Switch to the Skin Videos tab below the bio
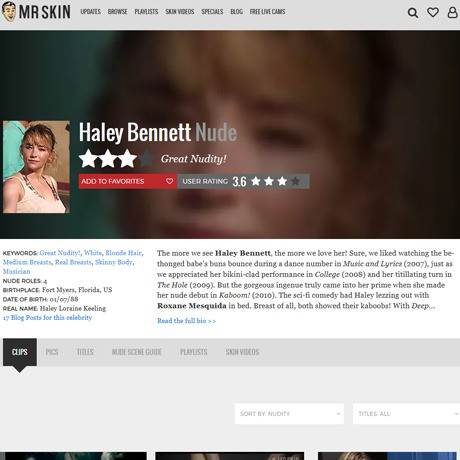460x460 pixels. click(242, 352)
